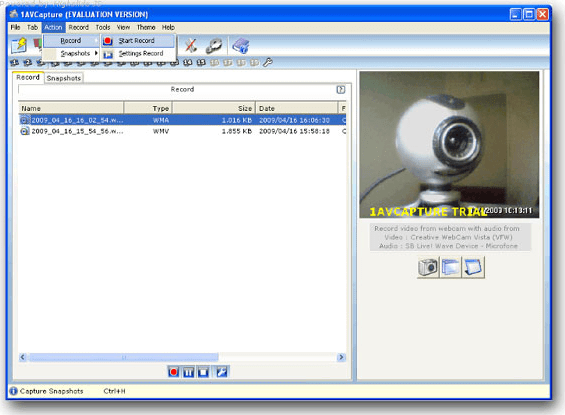Click the file icon of the WMA recording
This screenshot has width=565, height=415.
pos(25,120)
